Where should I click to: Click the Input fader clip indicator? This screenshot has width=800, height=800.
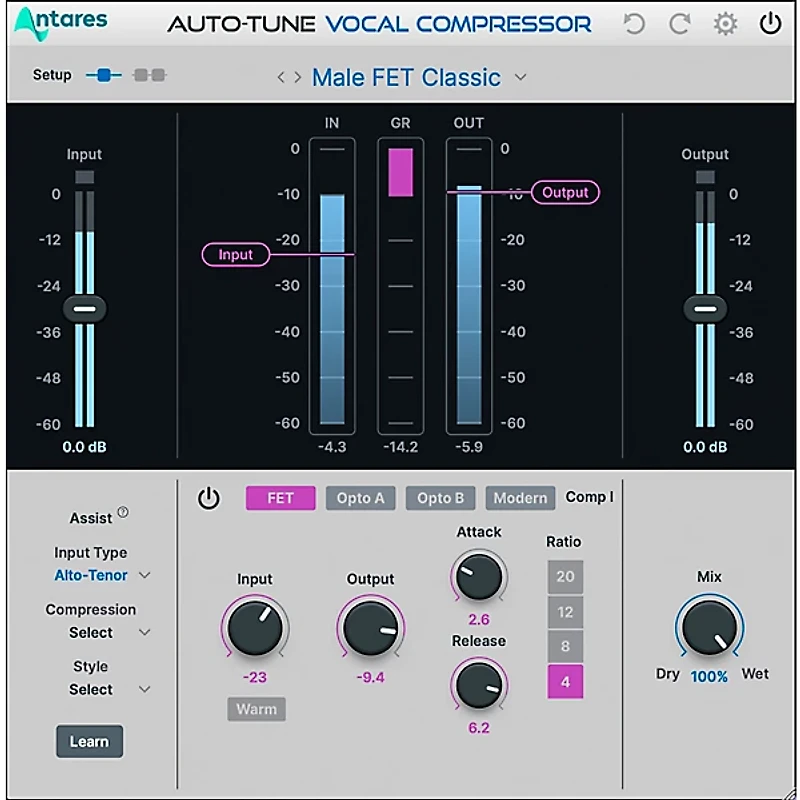point(85,177)
